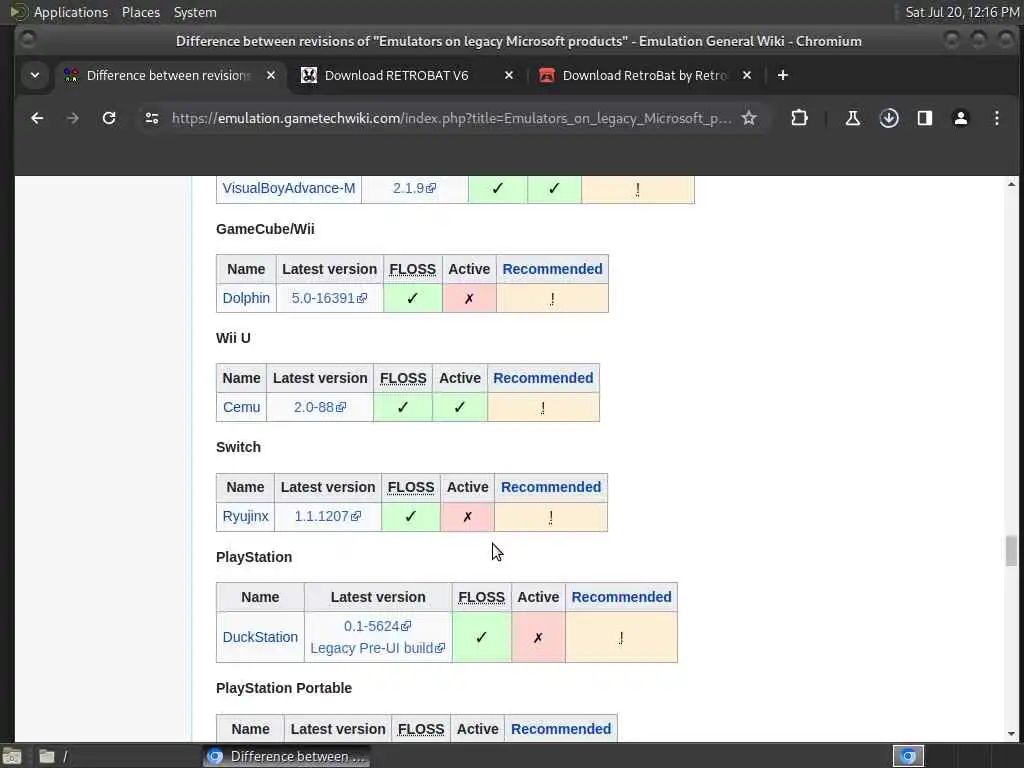This screenshot has width=1024, height=768.
Task: Click Ryujinx's green FLOSS check cell
Action: (411, 517)
